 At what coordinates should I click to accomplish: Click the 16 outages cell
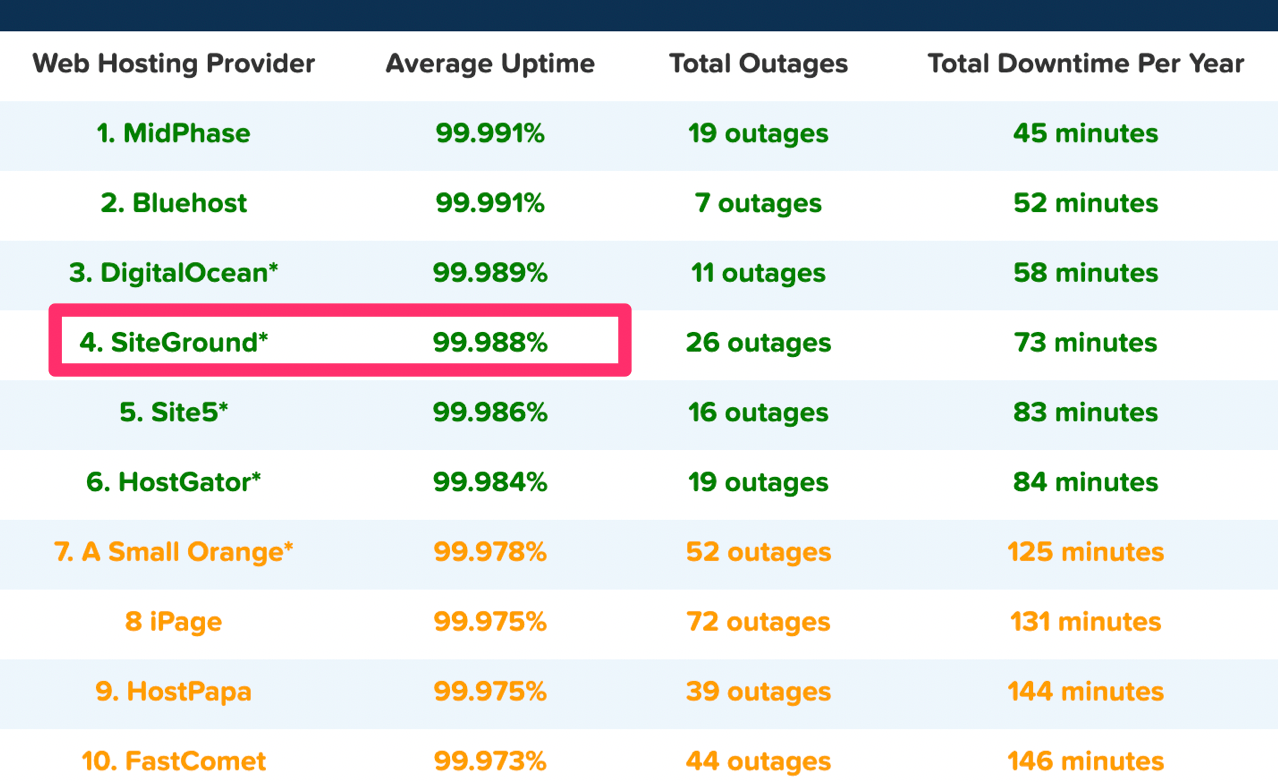click(x=758, y=414)
